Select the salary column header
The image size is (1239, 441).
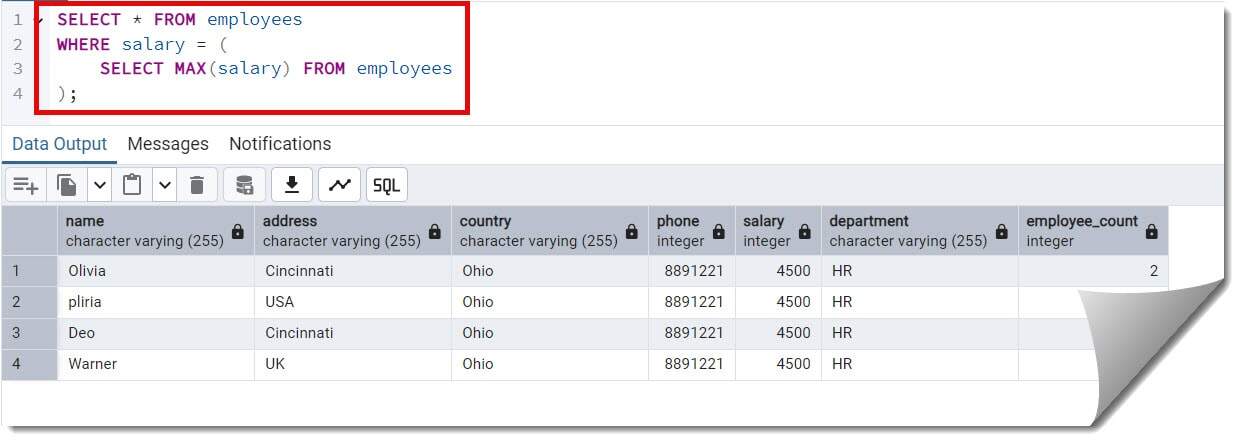[x=778, y=231]
